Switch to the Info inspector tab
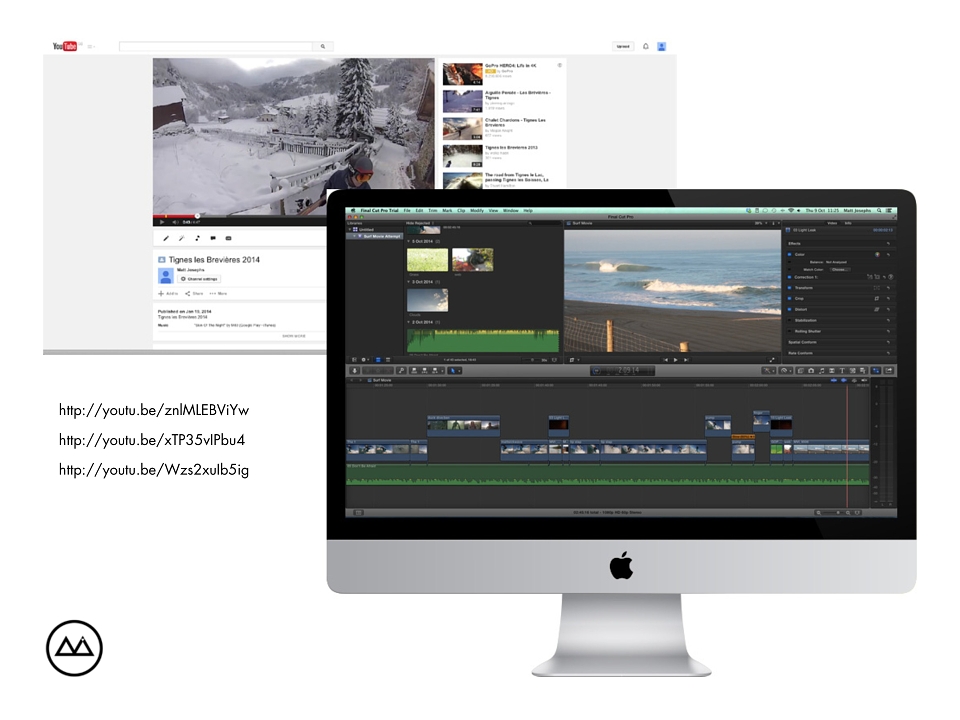Screen dimensions: 960x720 coord(848,223)
